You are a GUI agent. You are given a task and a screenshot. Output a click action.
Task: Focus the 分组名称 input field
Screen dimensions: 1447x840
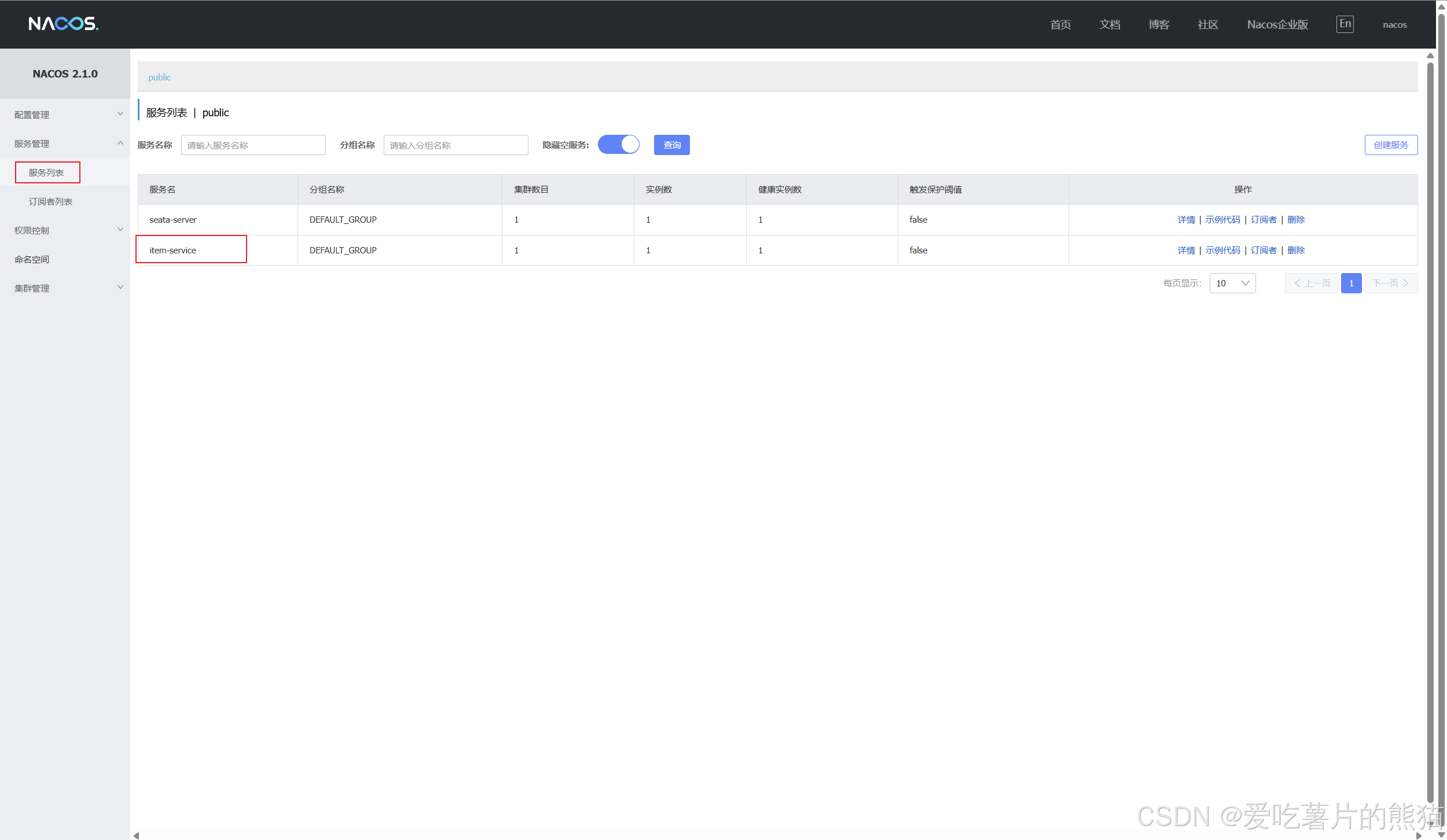(456, 145)
